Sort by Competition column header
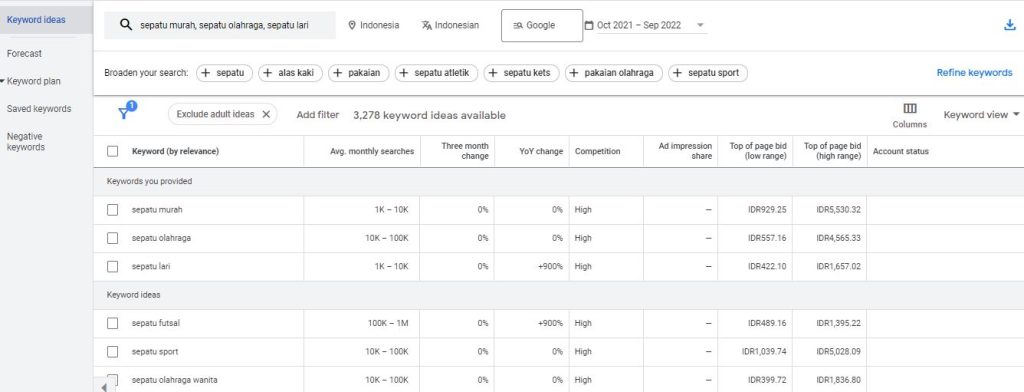Image resolution: width=1024 pixels, height=392 pixels. click(x=598, y=152)
